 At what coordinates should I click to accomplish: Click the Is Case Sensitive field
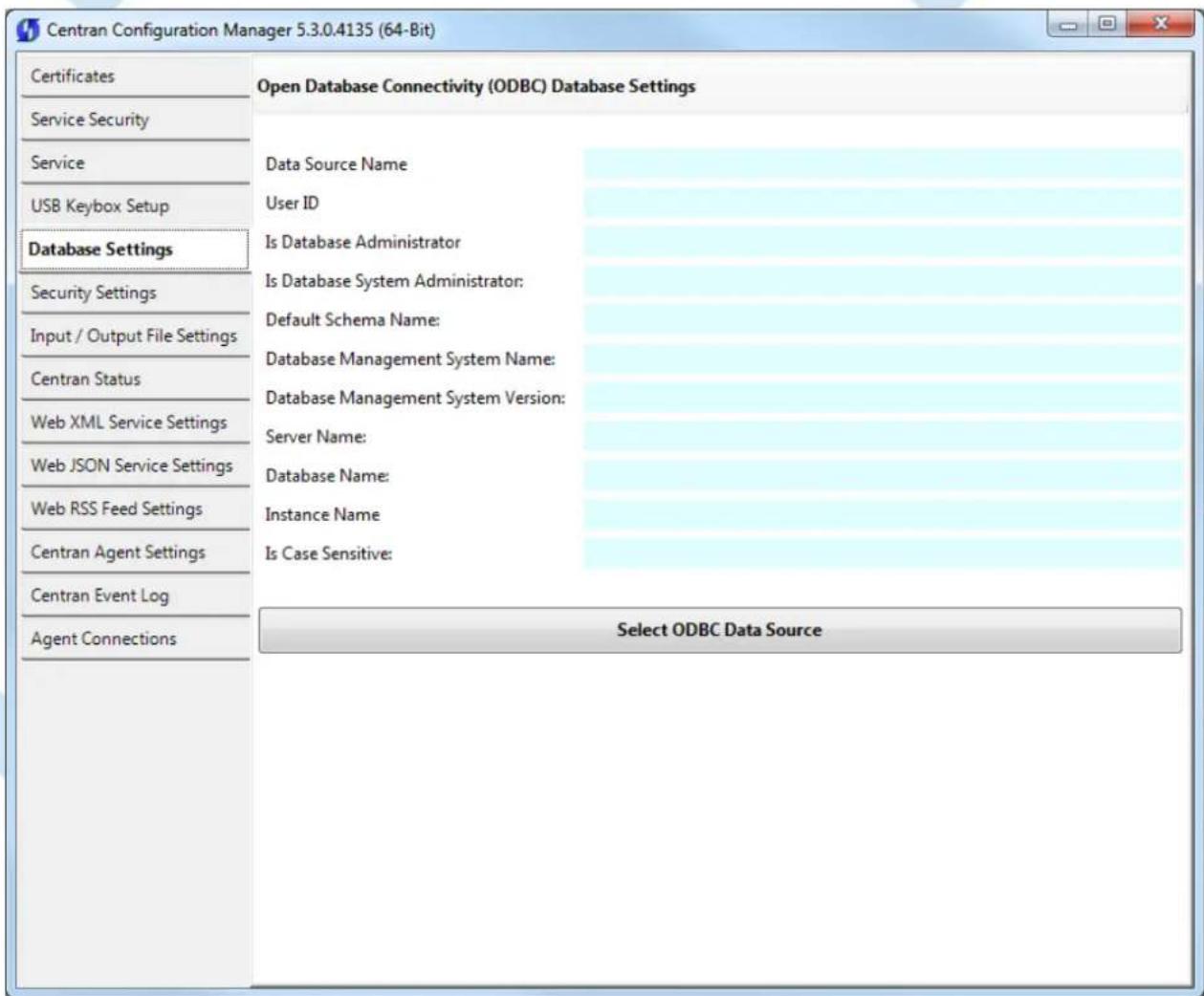pos(883,553)
